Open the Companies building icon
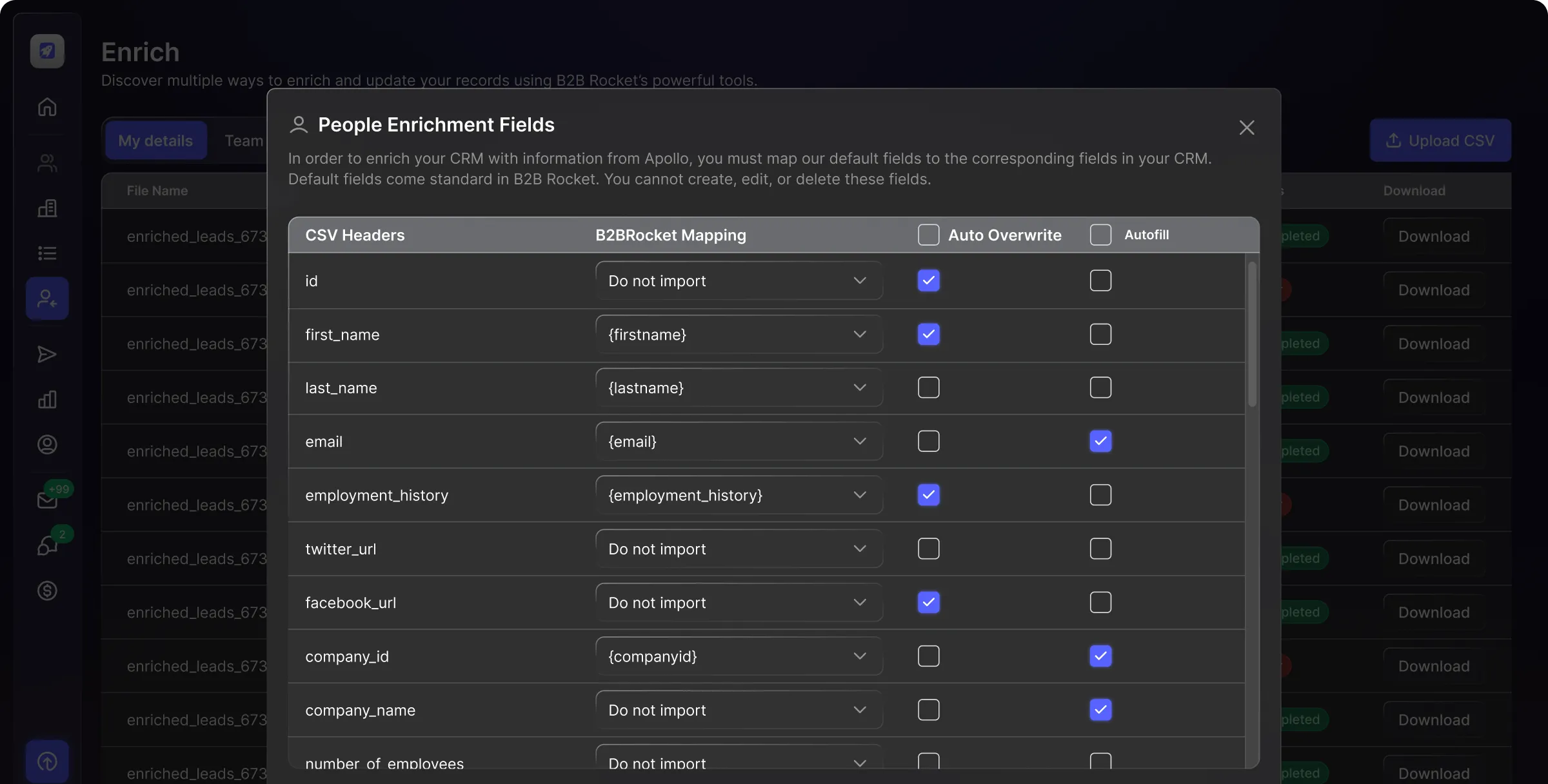 pos(47,208)
